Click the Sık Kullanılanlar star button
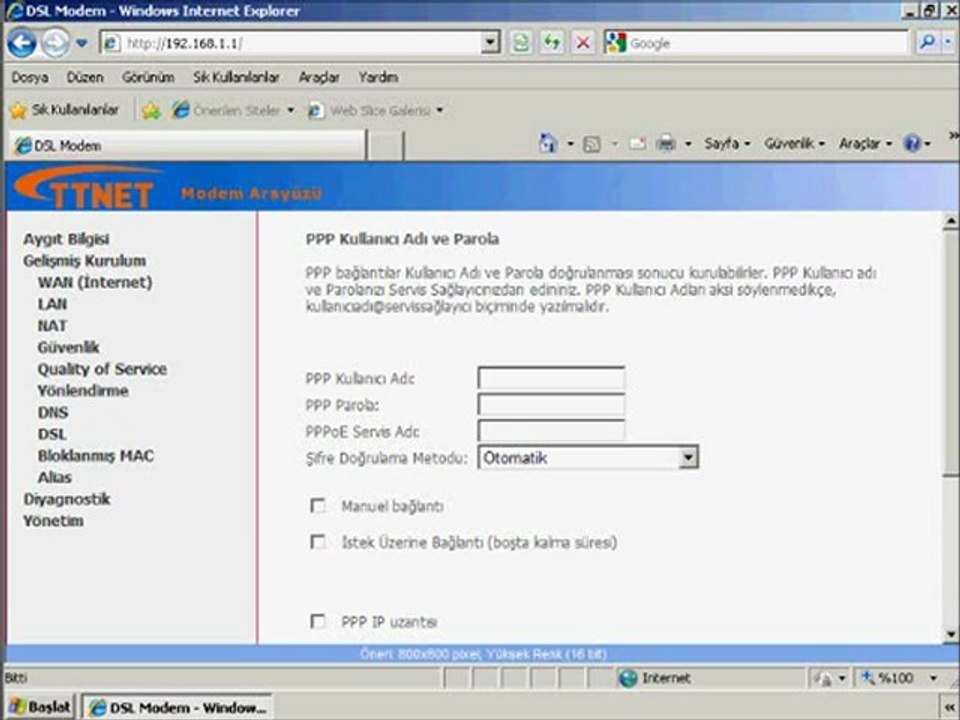 click(65, 110)
